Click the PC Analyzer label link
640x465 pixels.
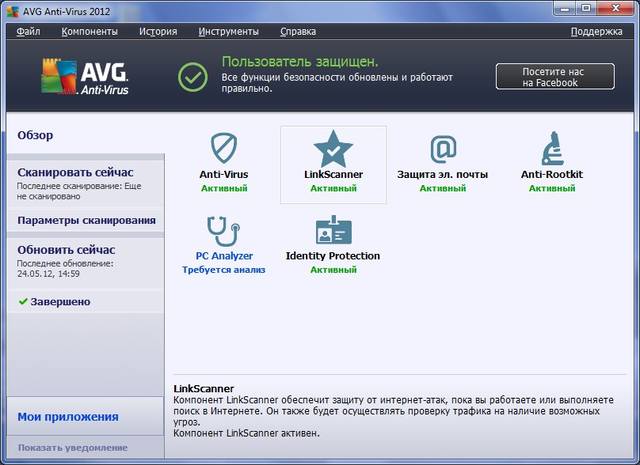(224, 256)
